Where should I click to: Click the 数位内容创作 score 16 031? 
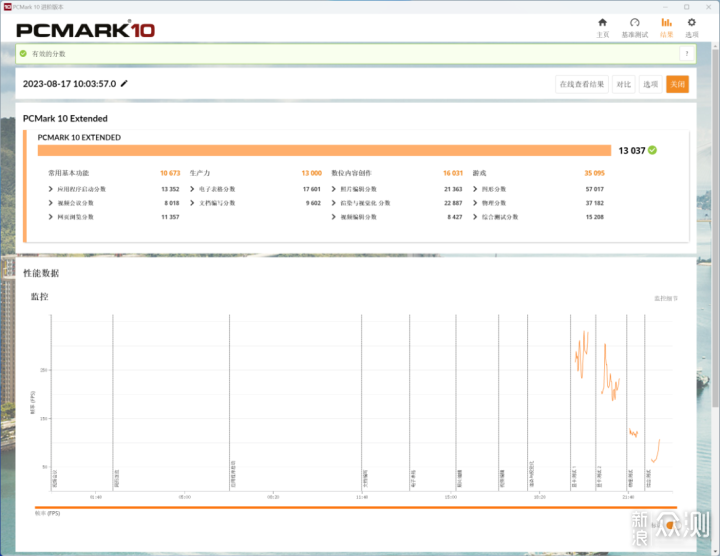[453, 173]
